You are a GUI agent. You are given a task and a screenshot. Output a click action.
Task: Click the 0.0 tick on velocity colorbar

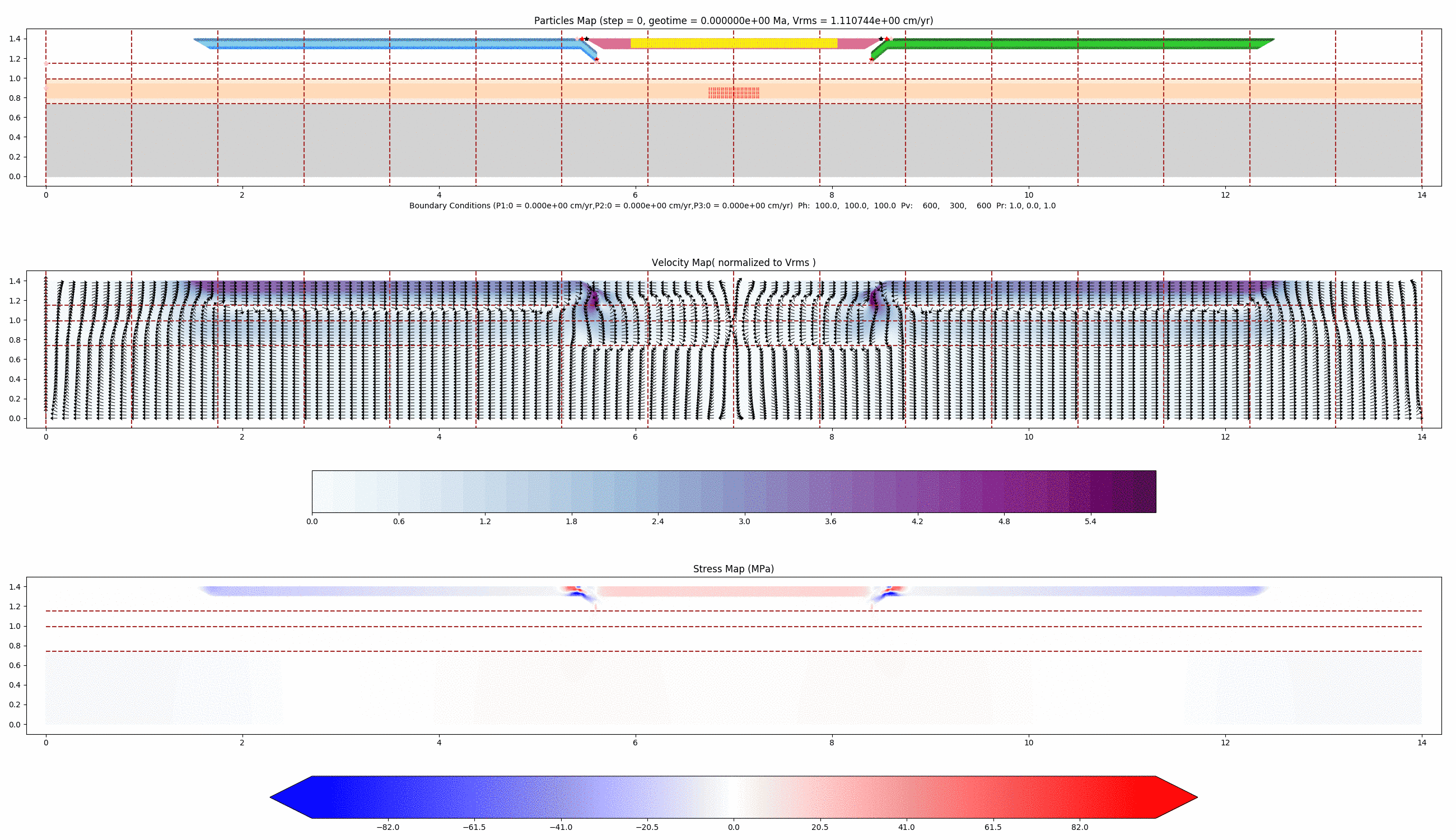coord(312,521)
